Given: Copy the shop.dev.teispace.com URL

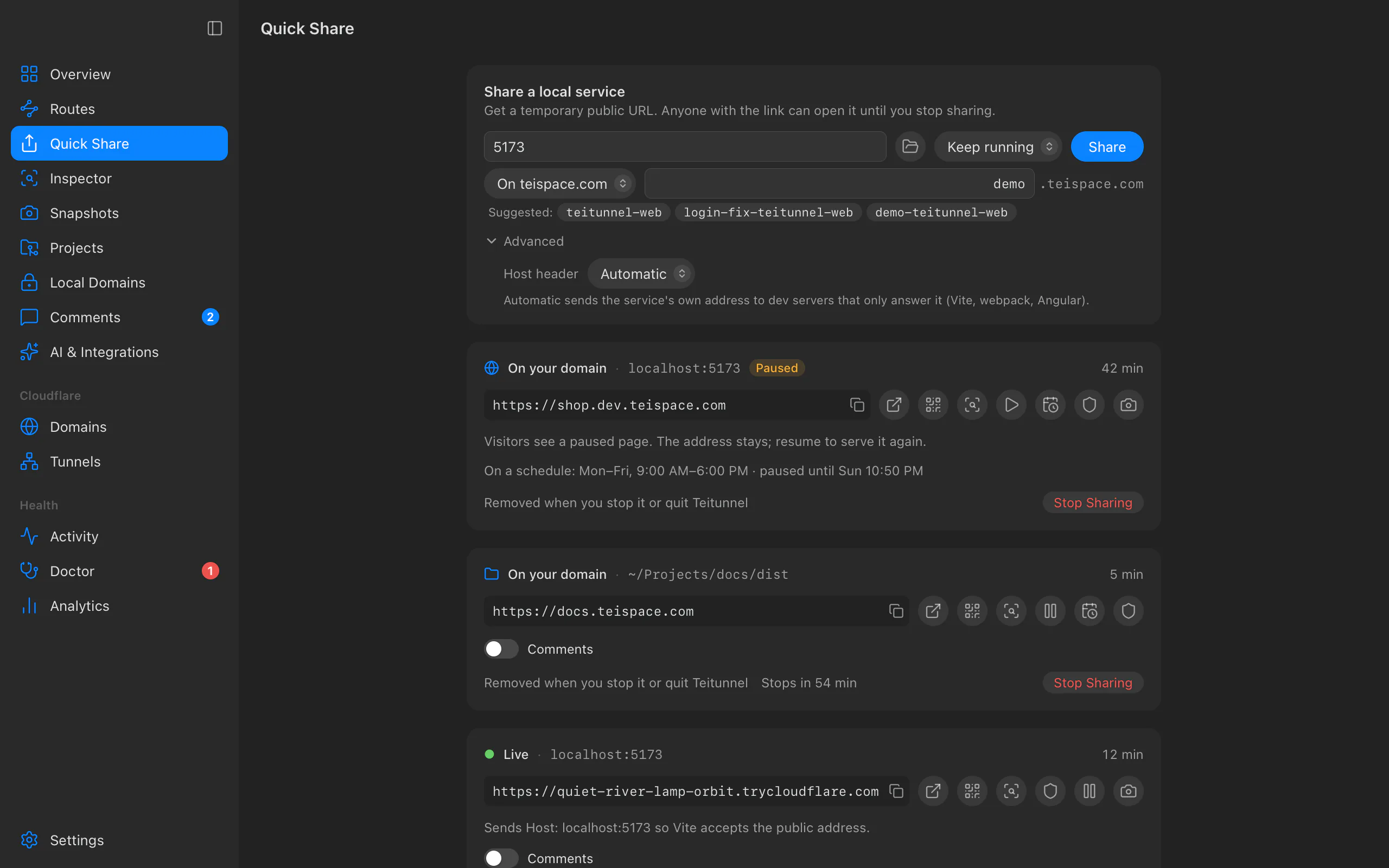Looking at the screenshot, I should point(857,405).
